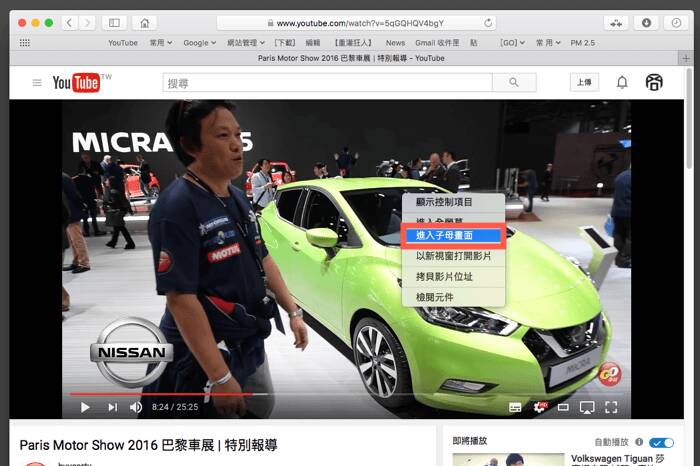700x466 pixels.
Task: Turn off the 自動播放 autoplay switch
Action: pyautogui.click(x=661, y=442)
